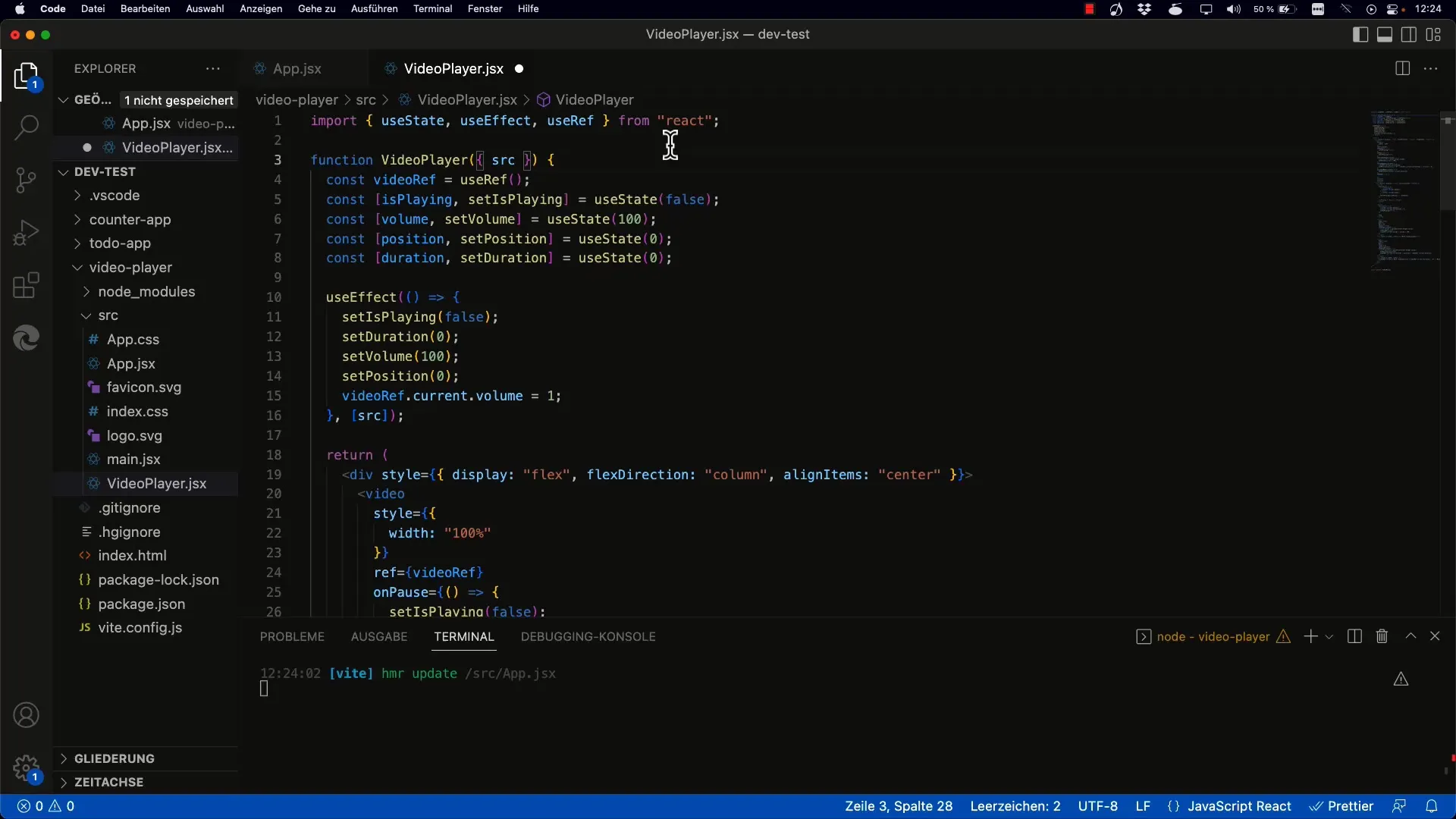Open package.json in the file tree
Screen dimensions: 1456x819
click(x=141, y=604)
